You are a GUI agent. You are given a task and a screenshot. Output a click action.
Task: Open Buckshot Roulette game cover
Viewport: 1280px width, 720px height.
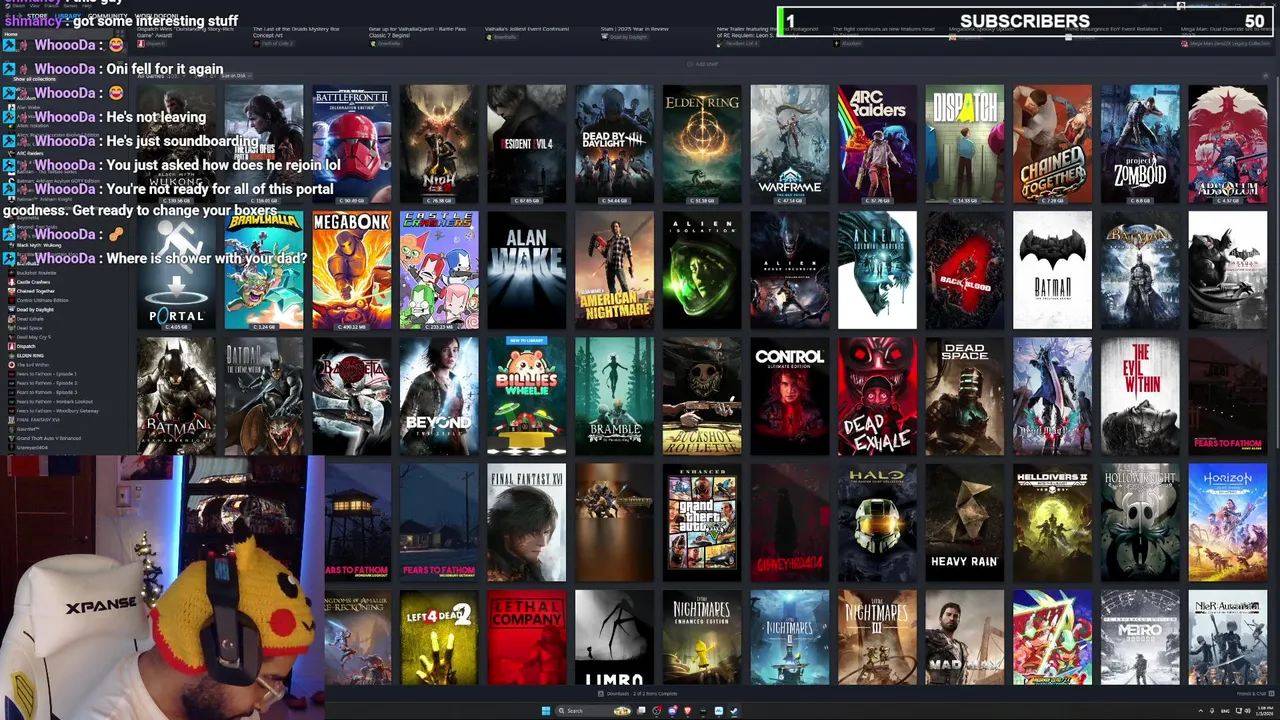[x=702, y=396]
